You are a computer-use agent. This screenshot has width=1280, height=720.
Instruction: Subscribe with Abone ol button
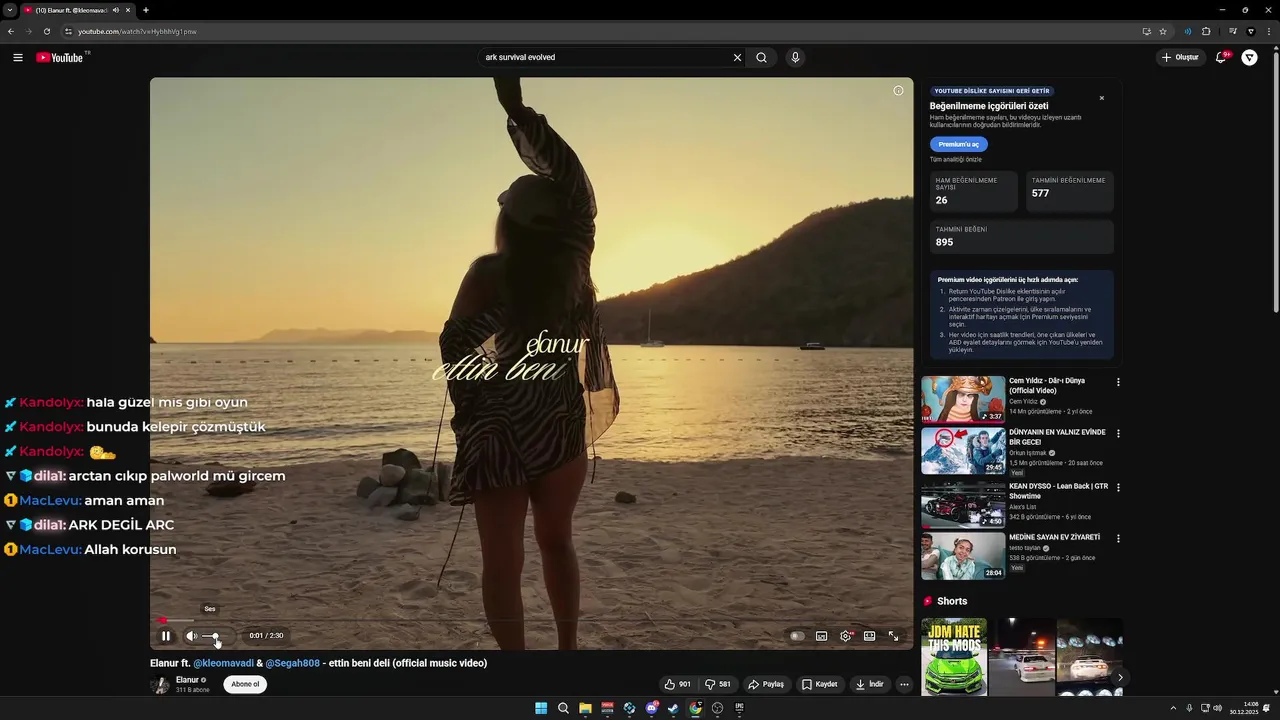coord(245,685)
